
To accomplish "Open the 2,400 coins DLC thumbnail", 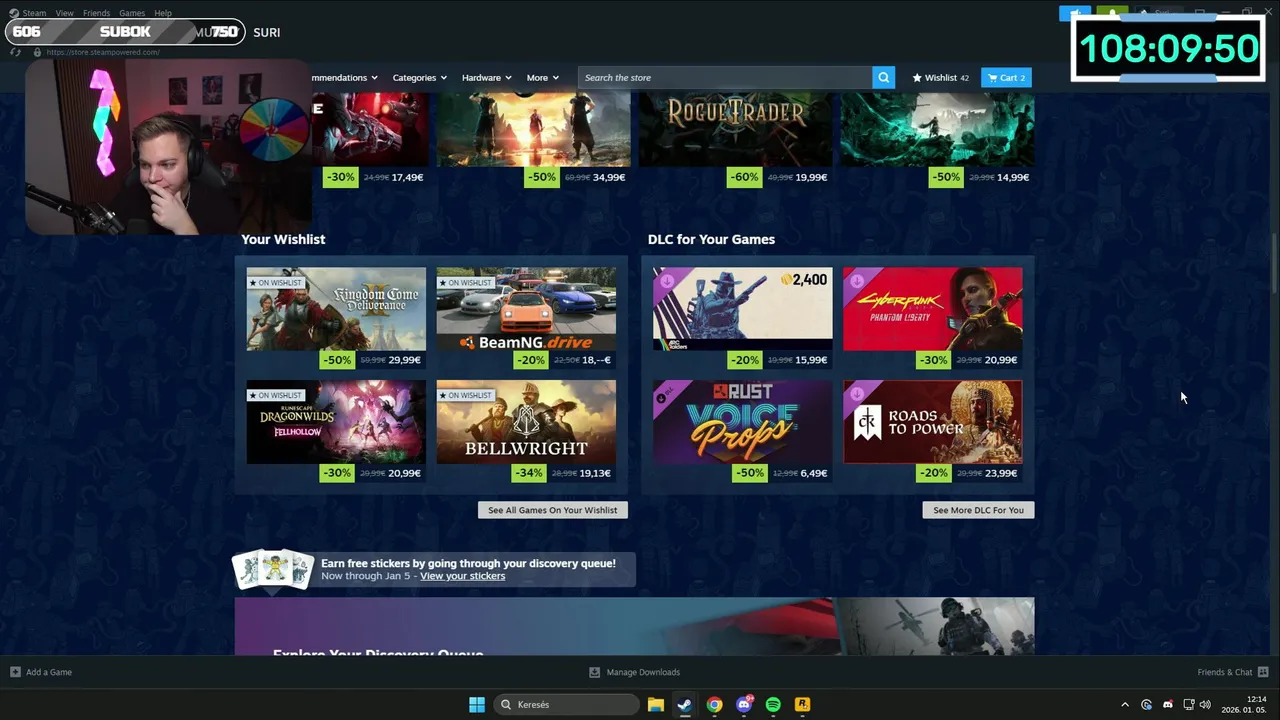I will pyautogui.click(x=742, y=309).
